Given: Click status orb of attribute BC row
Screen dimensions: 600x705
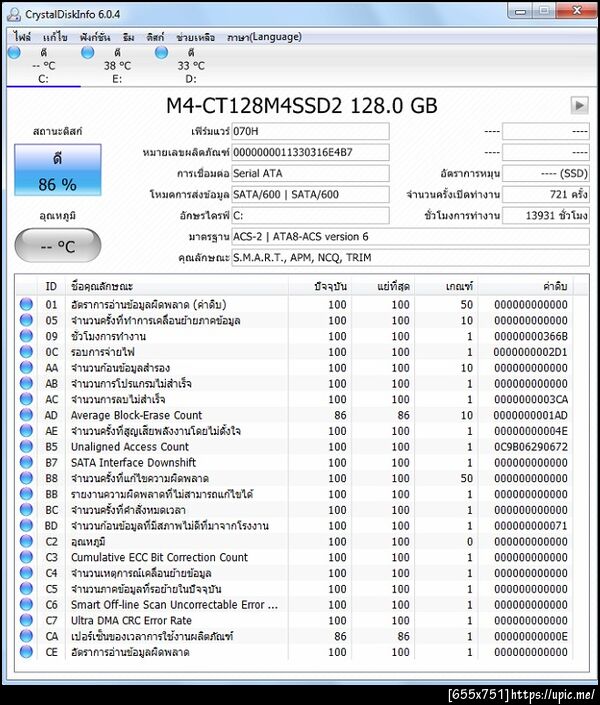Looking at the screenshot, I should pos(26,510).
